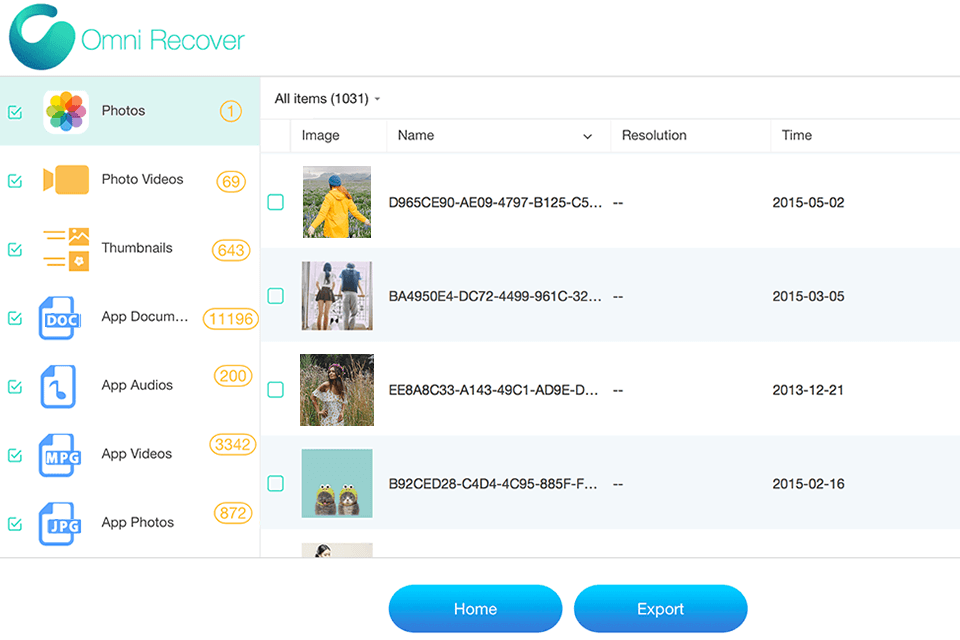This screenshot has width=960, height=640.
Task: Uncheck the App Videos category checkbox
Action: [15, 455]
